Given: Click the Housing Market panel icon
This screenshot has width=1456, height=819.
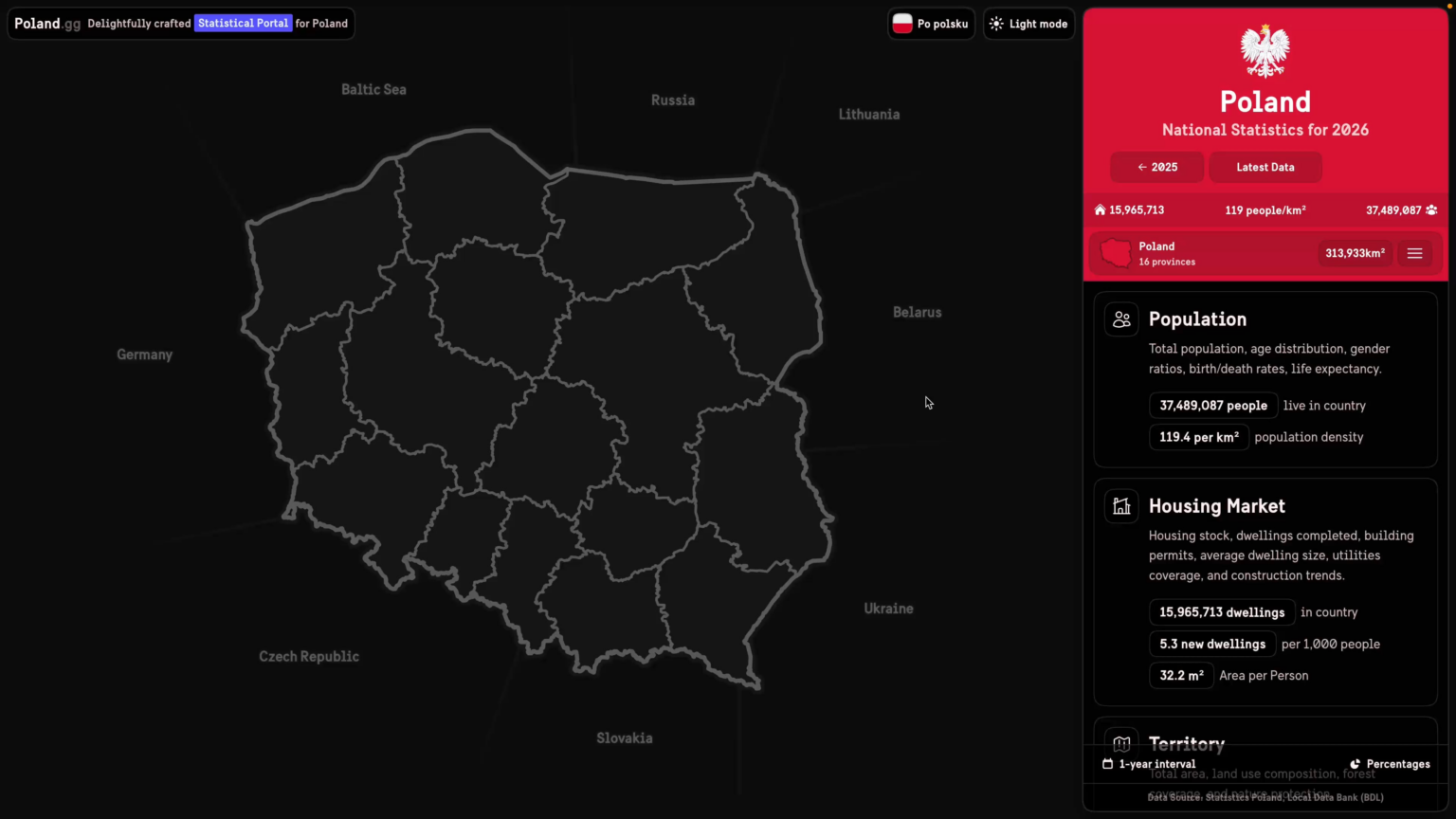Looking at the screenshot, I should pos(1121,506).
